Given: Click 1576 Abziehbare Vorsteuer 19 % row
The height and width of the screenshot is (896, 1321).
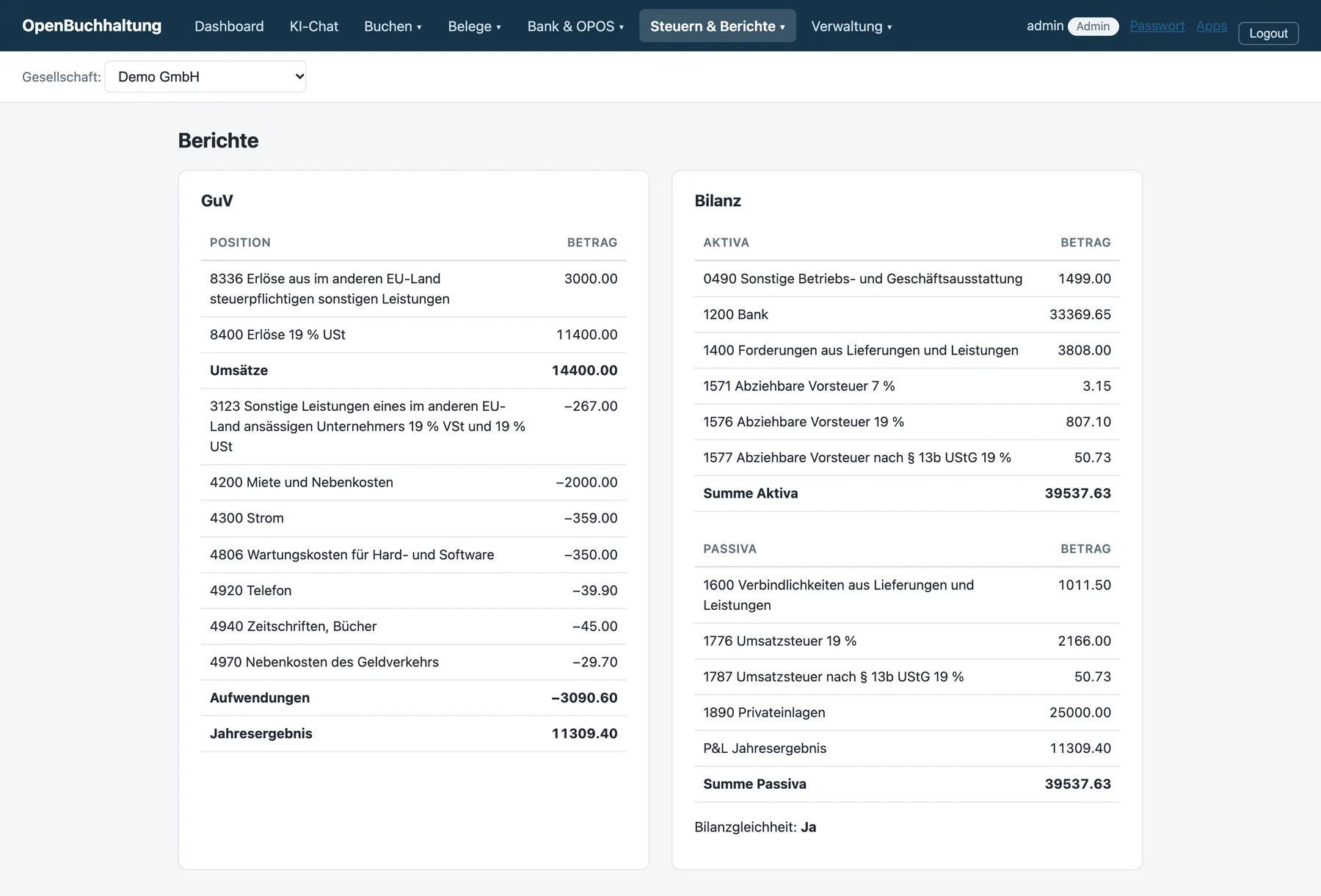Looking at the screenshot, I should [907, 422].
